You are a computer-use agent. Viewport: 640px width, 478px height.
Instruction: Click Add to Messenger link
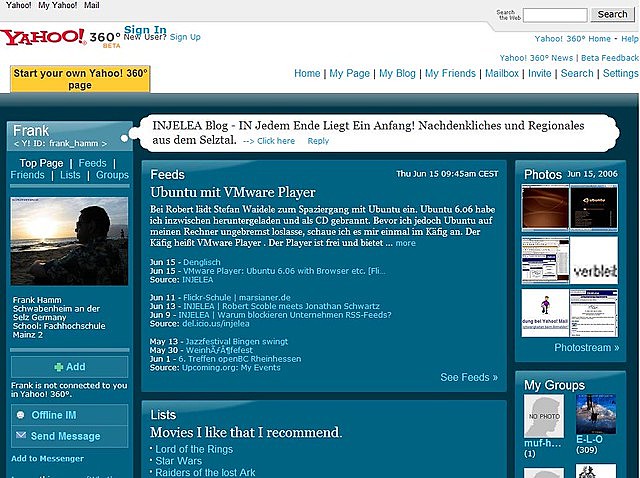coord(47,459)
